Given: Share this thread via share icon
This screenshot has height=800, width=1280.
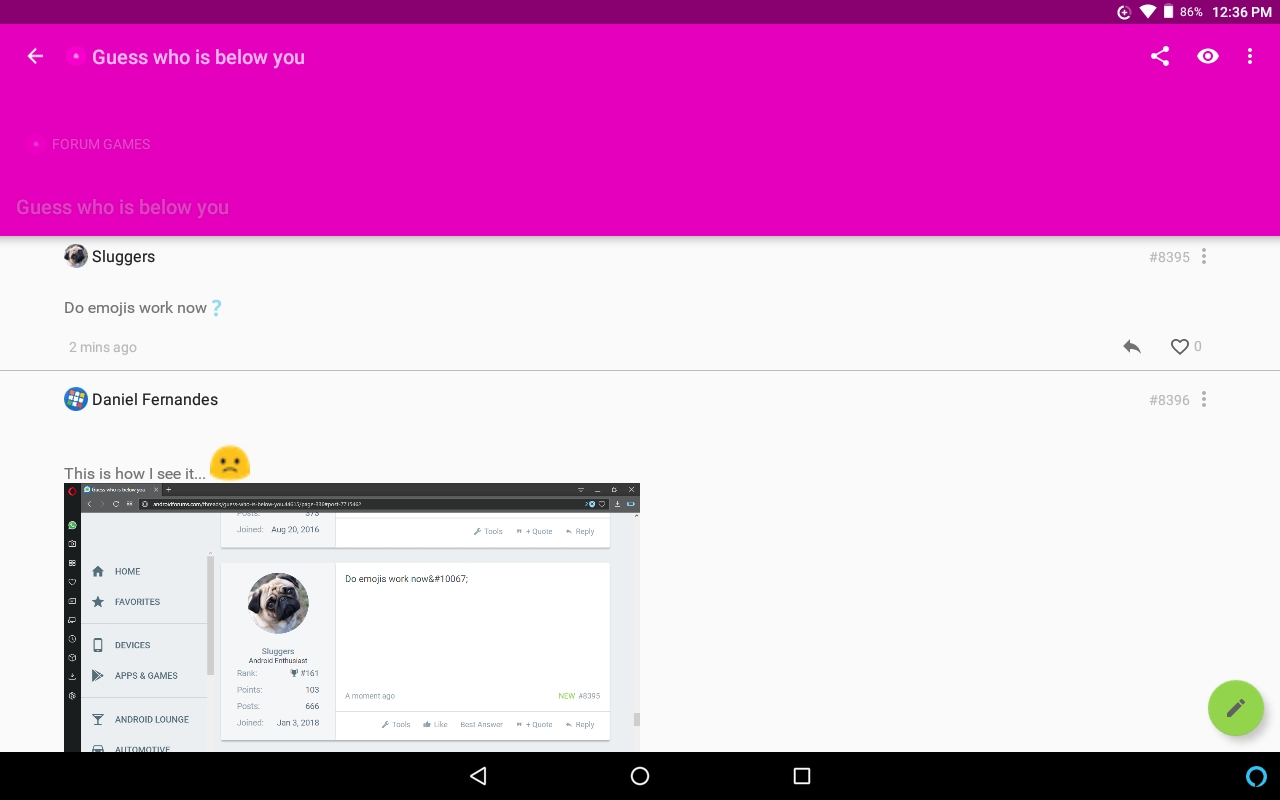Looking at the screenshot, I should click(1160, 57).
